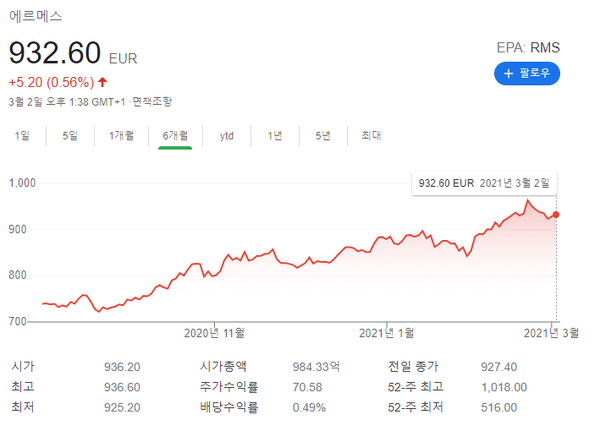The image size is (600, 431).
Task: Select the 1년 time range tab
Action: (x=275, y=136)
